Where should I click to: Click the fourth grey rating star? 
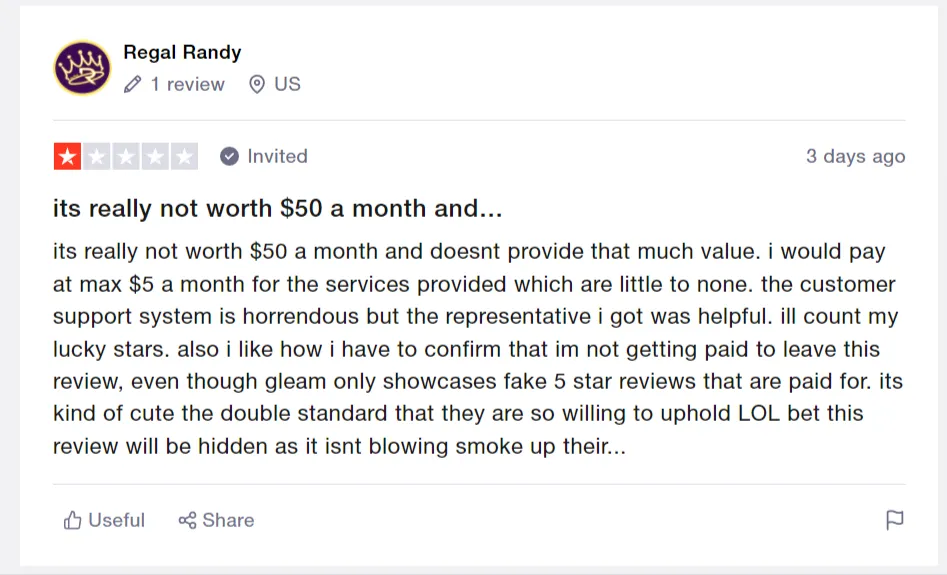(x=155, y=157)
